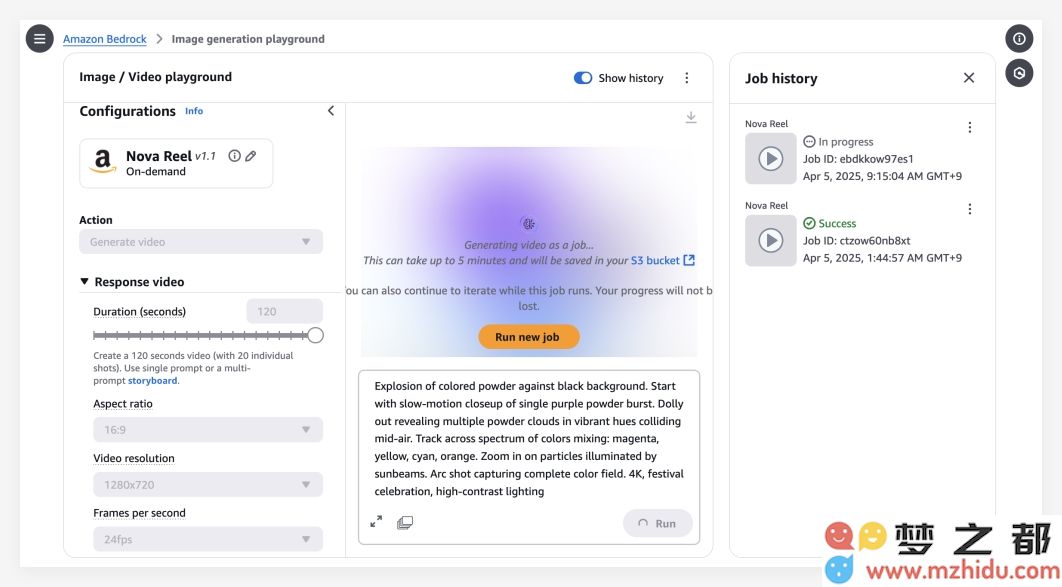
Task: Toggle the Show history switch
Action: 583,78
